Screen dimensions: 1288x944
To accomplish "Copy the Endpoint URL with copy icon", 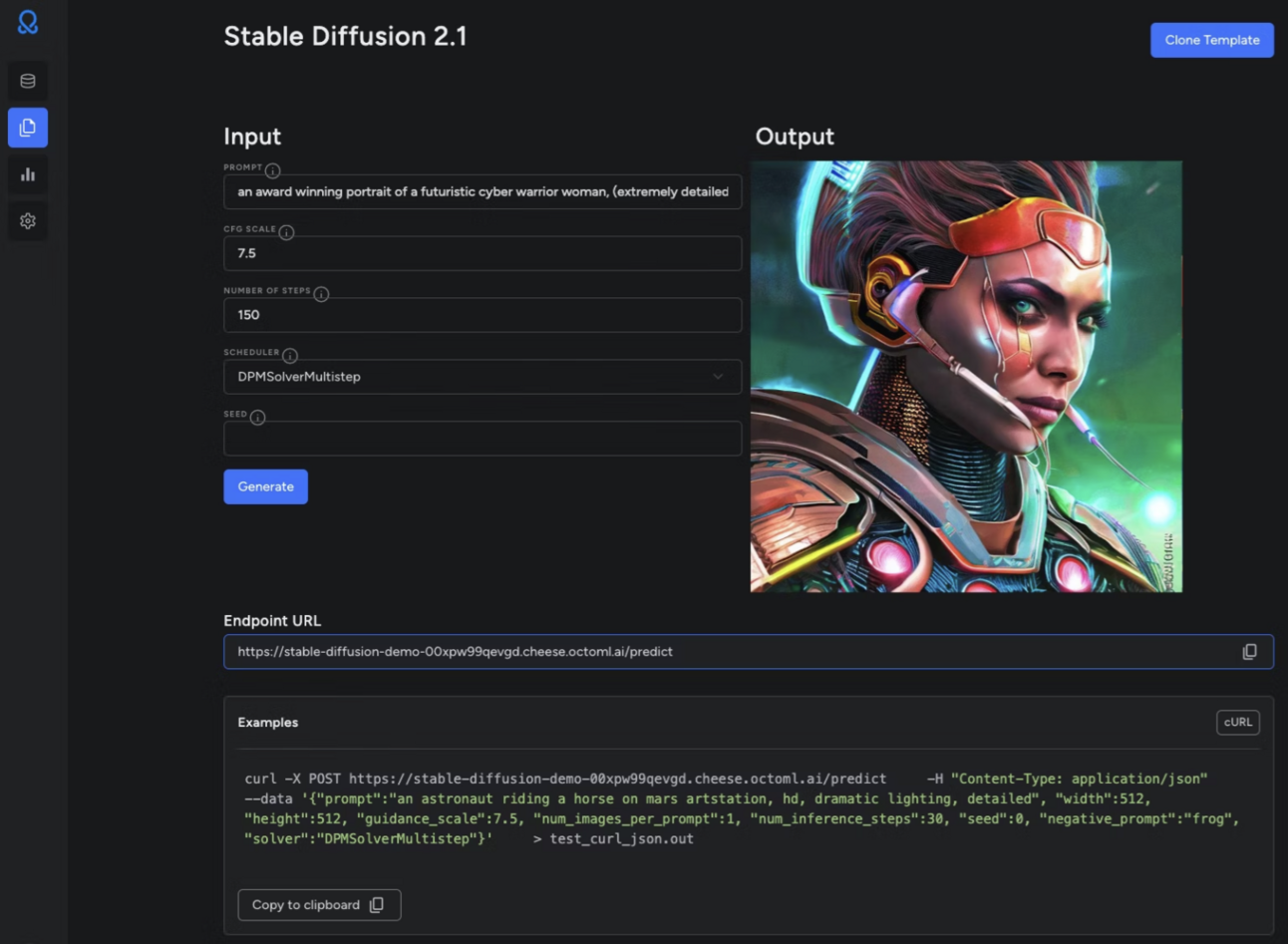I will pos(1249,652).
